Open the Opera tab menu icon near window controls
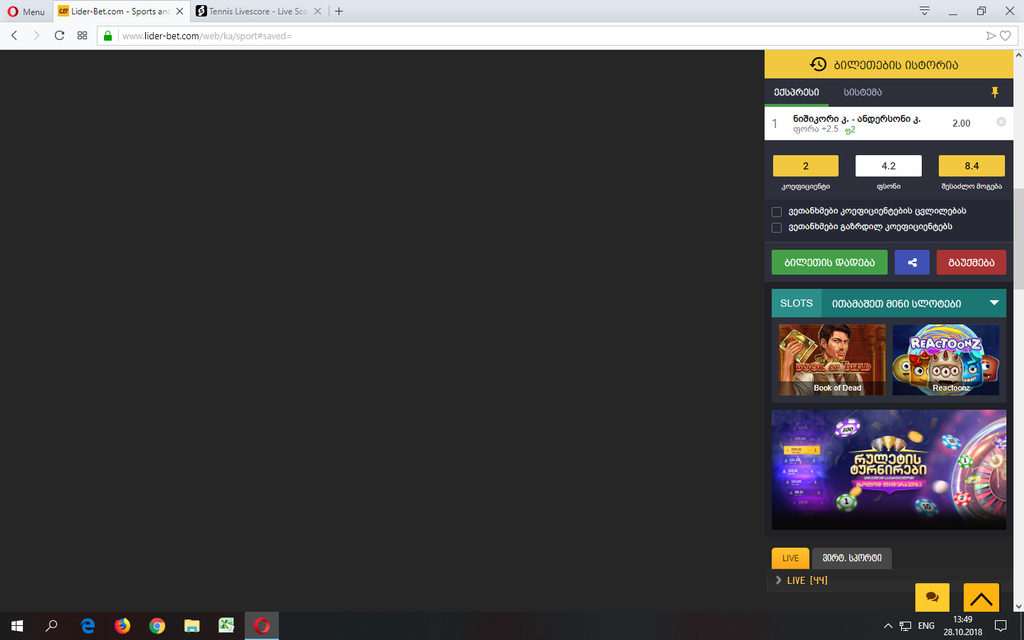1024x640 pixels. 924,10
